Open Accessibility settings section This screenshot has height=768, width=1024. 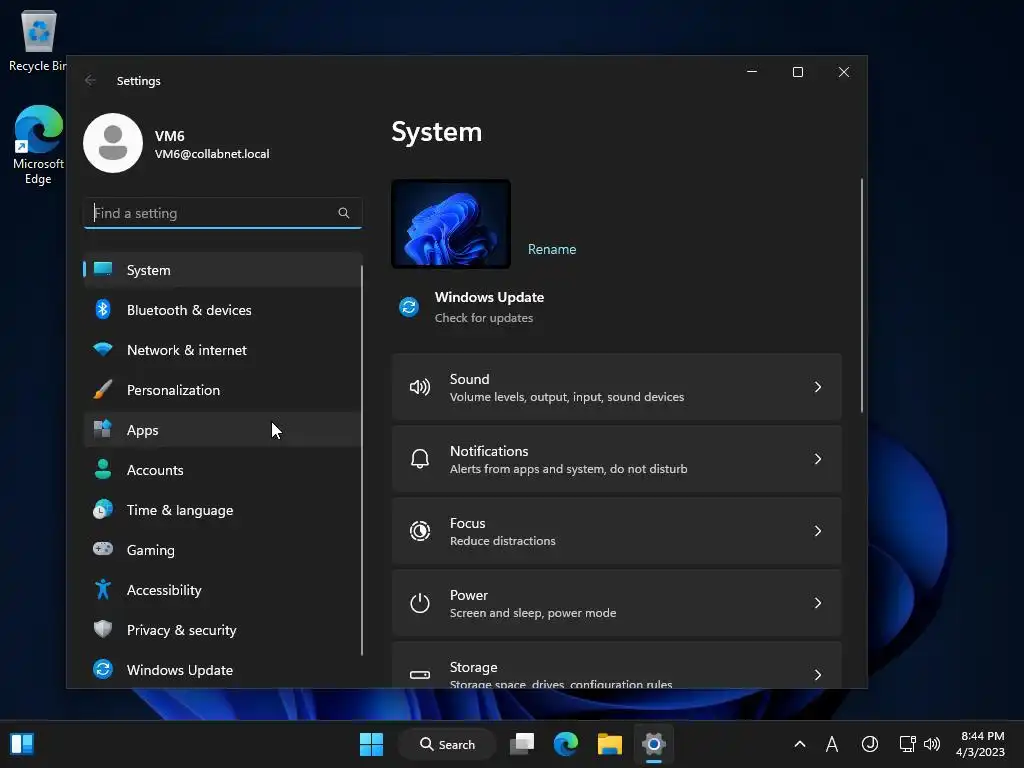click(x=223, y=590)
